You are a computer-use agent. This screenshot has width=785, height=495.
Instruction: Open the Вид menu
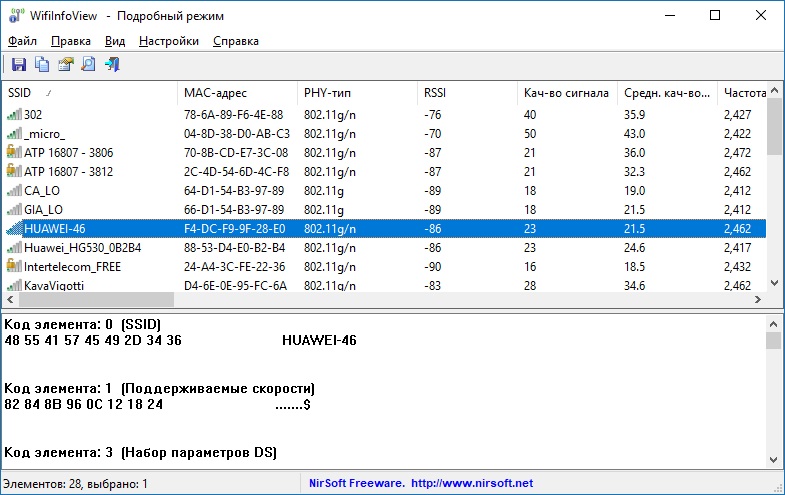tap(115, 41)
